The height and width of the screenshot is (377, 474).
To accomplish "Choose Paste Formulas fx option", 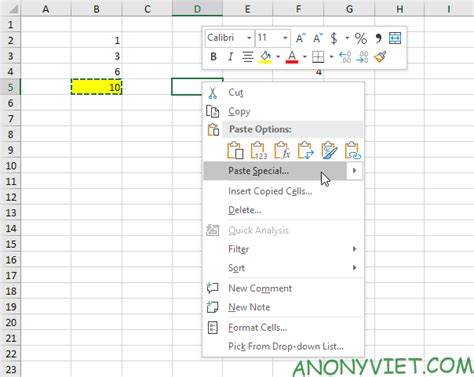I will [x=282, y=150].
